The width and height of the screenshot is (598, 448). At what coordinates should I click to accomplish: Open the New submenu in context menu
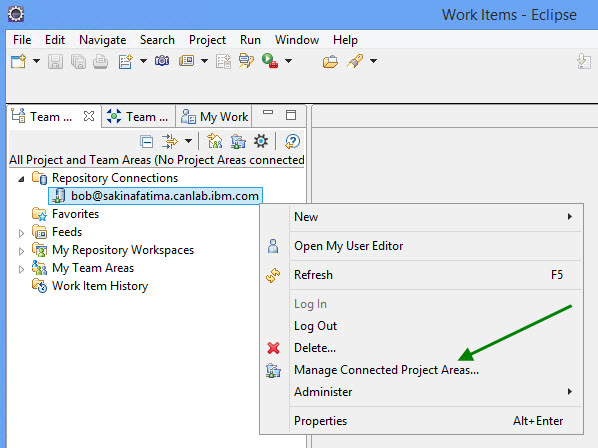coord(422,217)
